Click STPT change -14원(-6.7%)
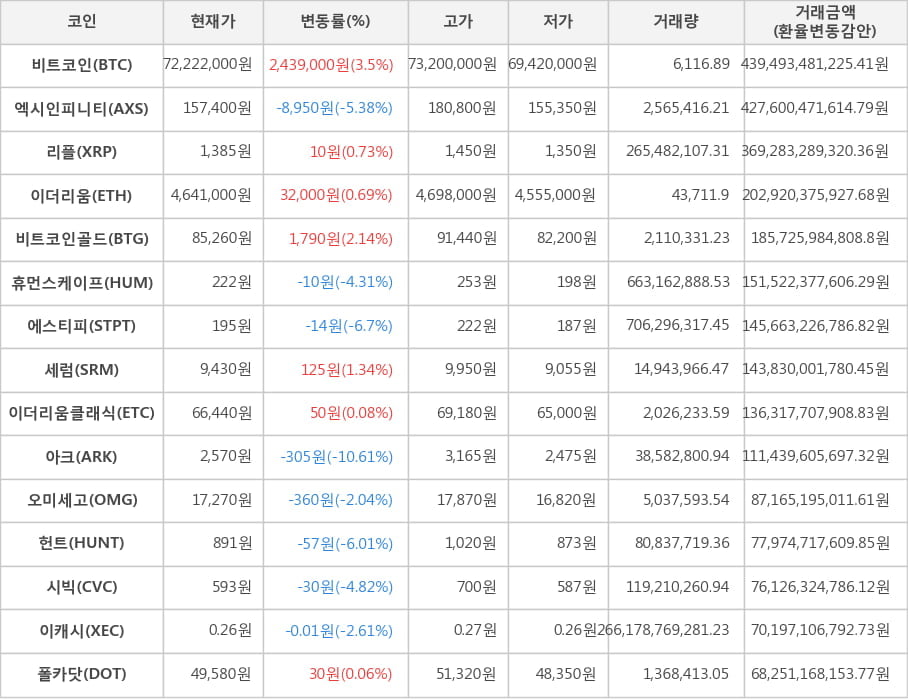The width and height of the screenshot is (908, 700). pyautogui.click(x=349, y=326)
